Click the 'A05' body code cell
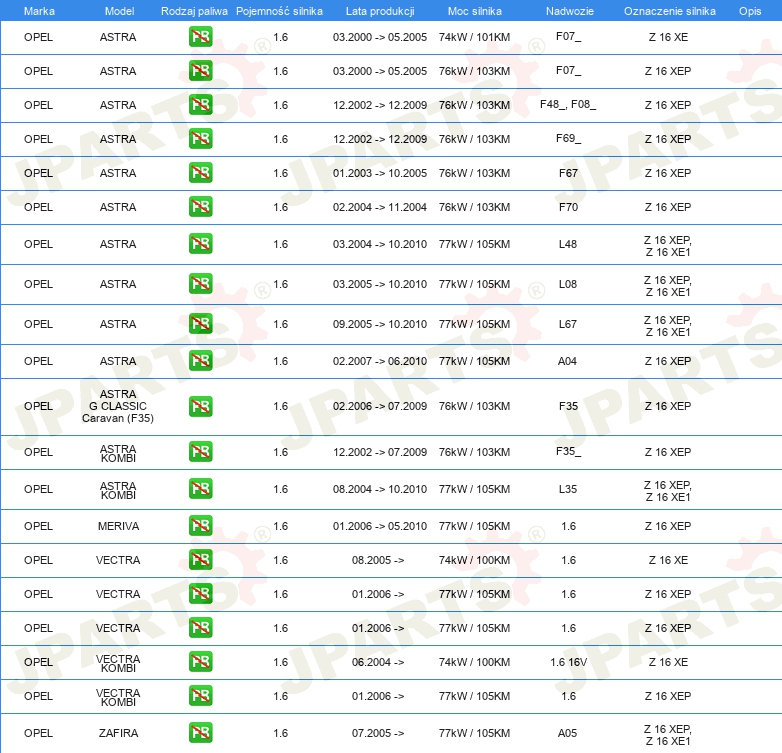782x753 pixels. pyautogui.click(x=567, y=733)
